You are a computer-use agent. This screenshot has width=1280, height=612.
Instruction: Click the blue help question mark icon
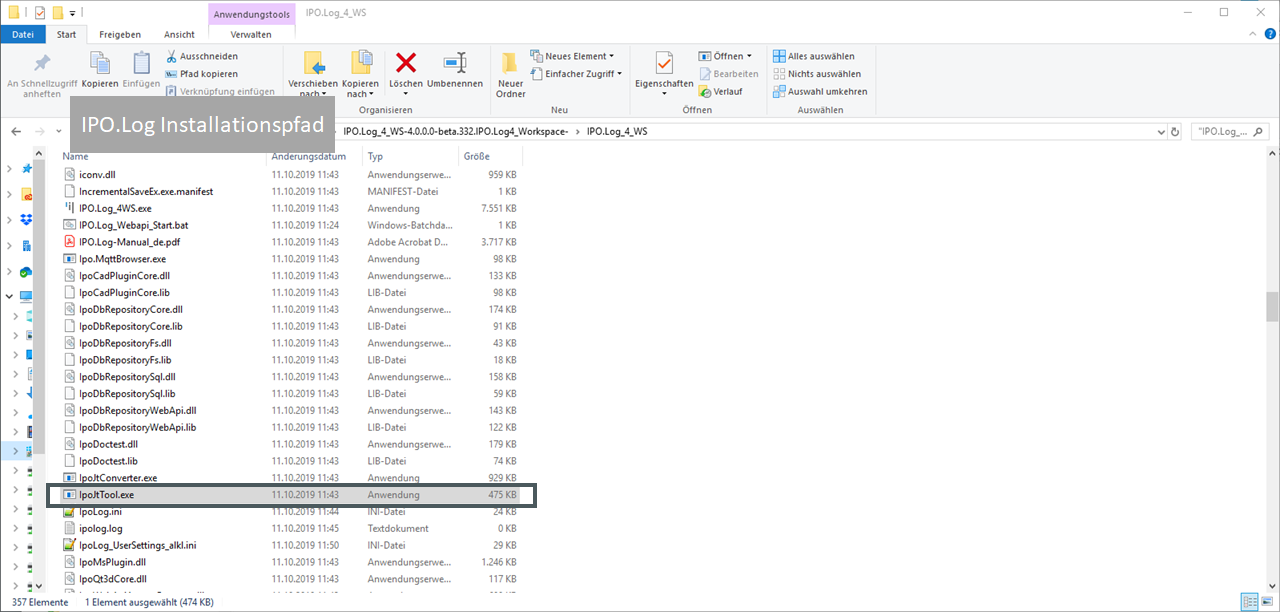tap(1268, 34)
